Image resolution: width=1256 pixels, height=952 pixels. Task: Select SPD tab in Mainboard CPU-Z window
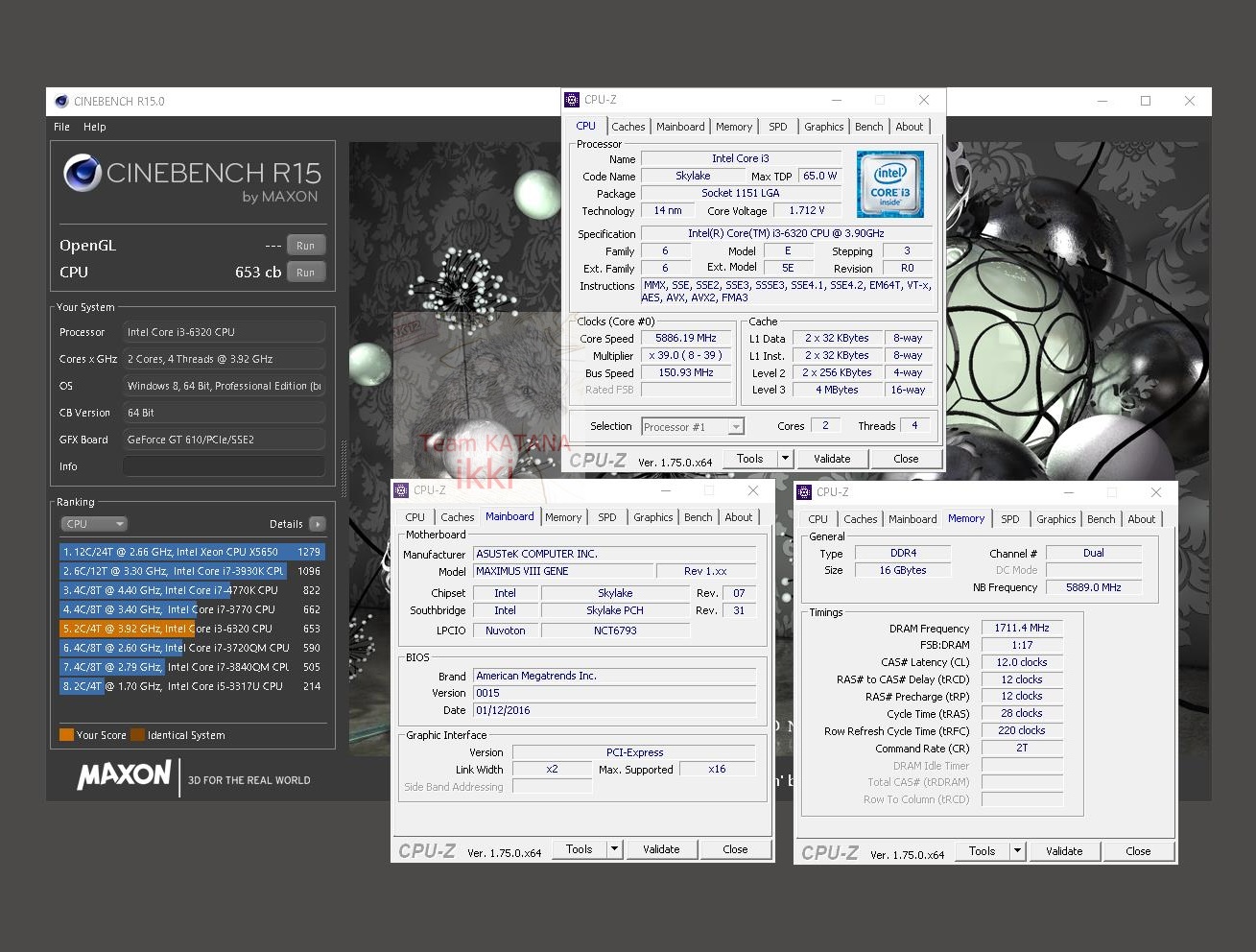tap(607, 517)
